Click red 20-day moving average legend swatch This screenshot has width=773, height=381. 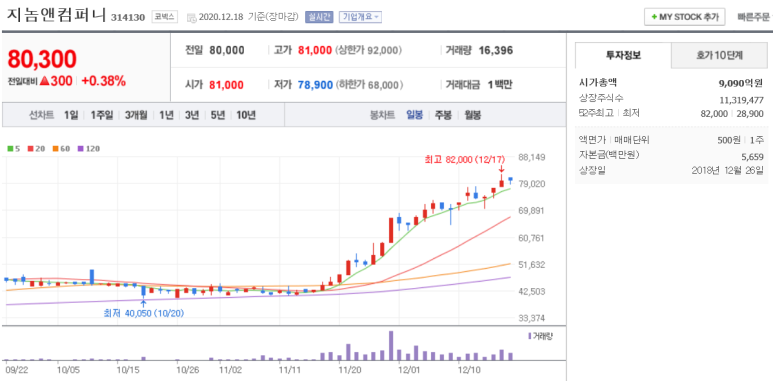click(30, 148)
